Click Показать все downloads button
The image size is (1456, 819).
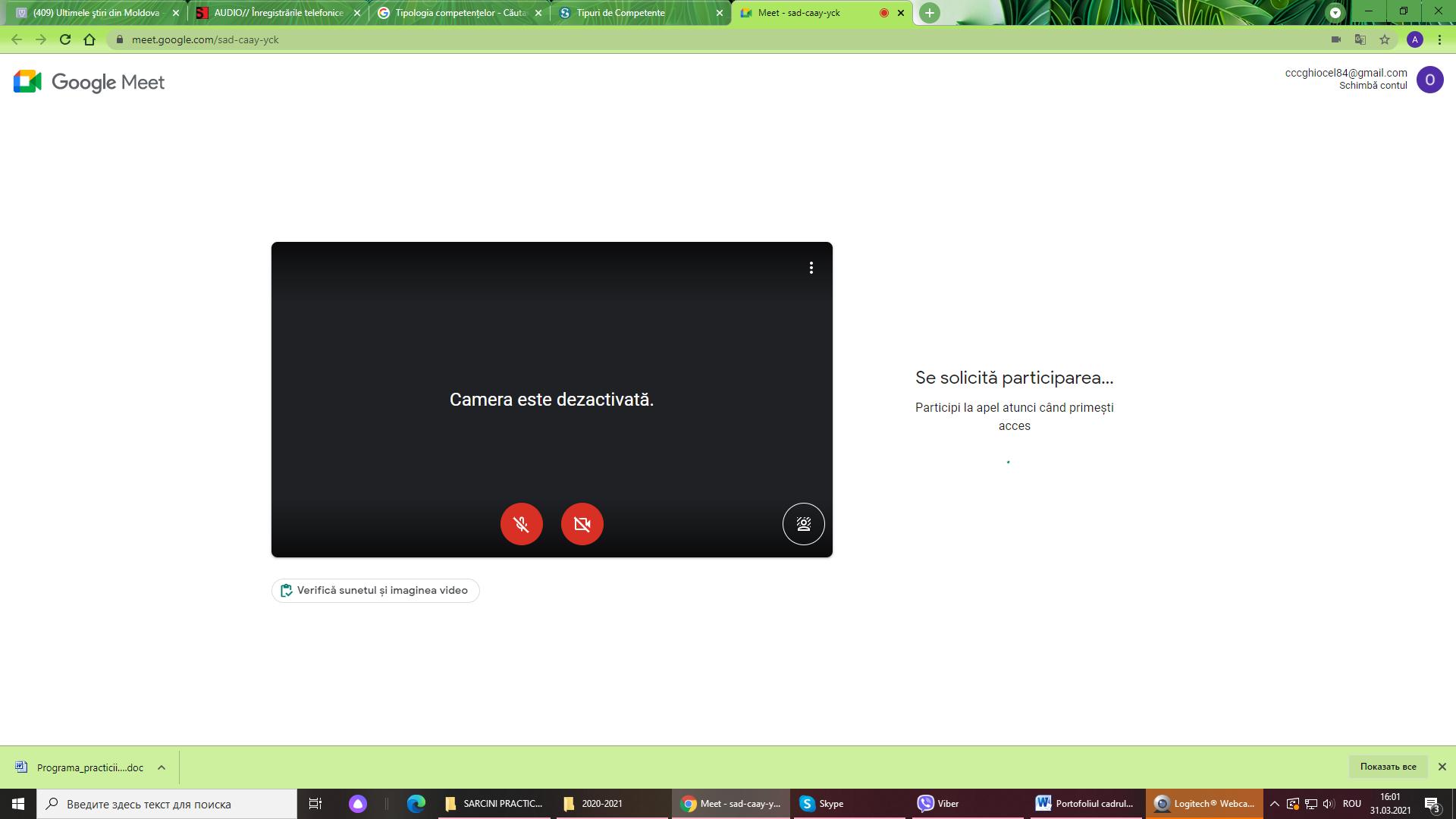click(x=1388, y=767)
